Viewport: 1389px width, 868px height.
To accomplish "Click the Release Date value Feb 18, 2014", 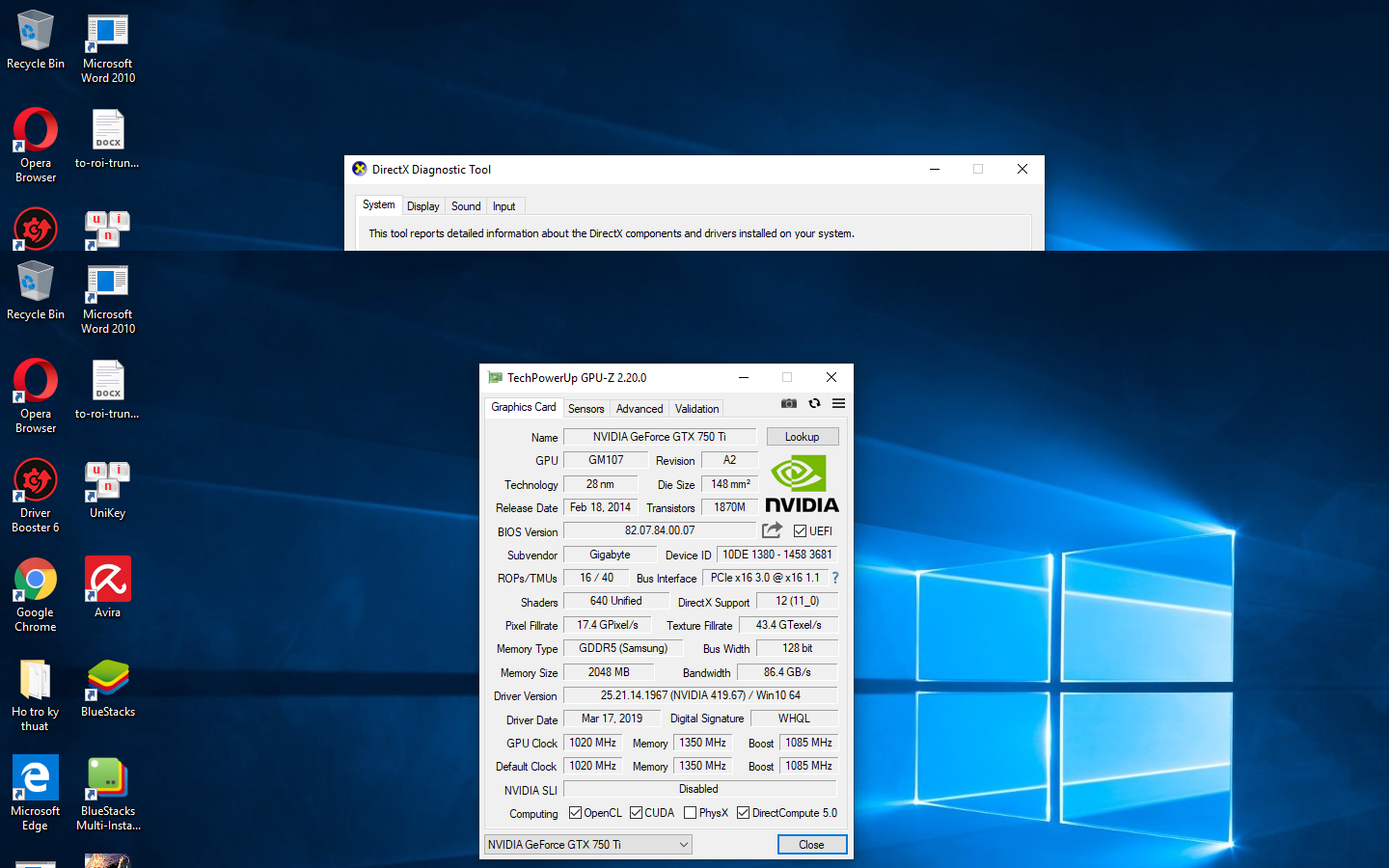I will 600,507.
